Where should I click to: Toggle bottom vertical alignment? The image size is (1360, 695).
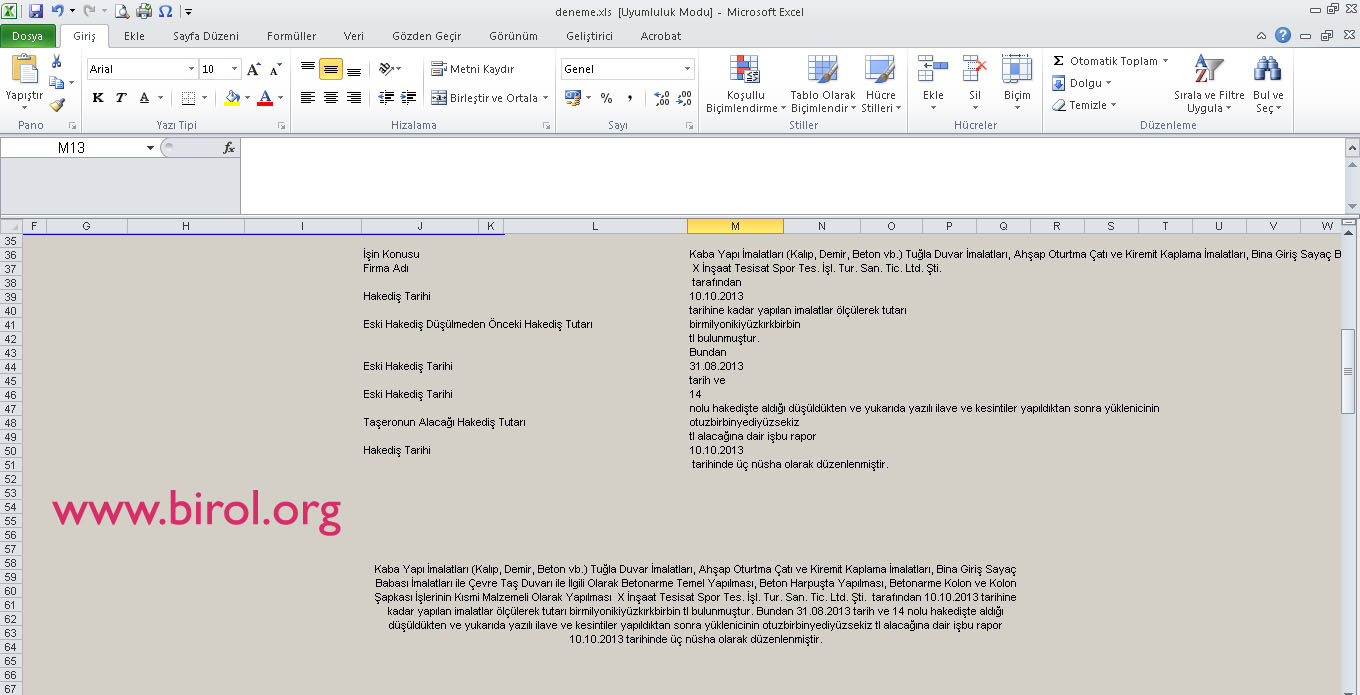point(354,69)
